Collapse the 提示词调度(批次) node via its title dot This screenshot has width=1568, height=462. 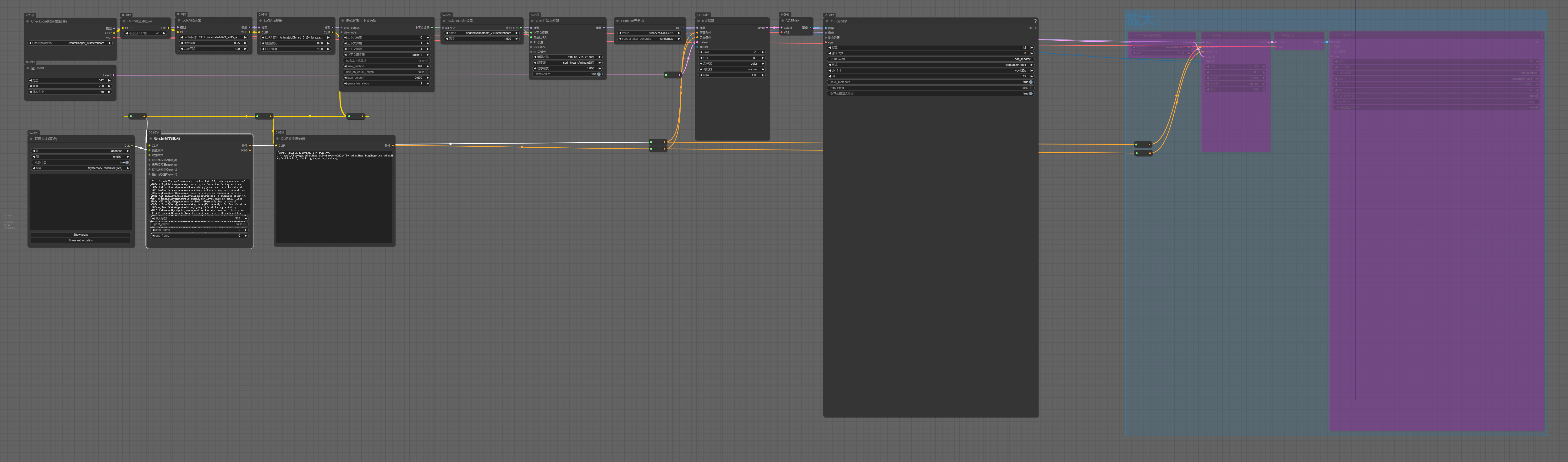tap(150, 139)
